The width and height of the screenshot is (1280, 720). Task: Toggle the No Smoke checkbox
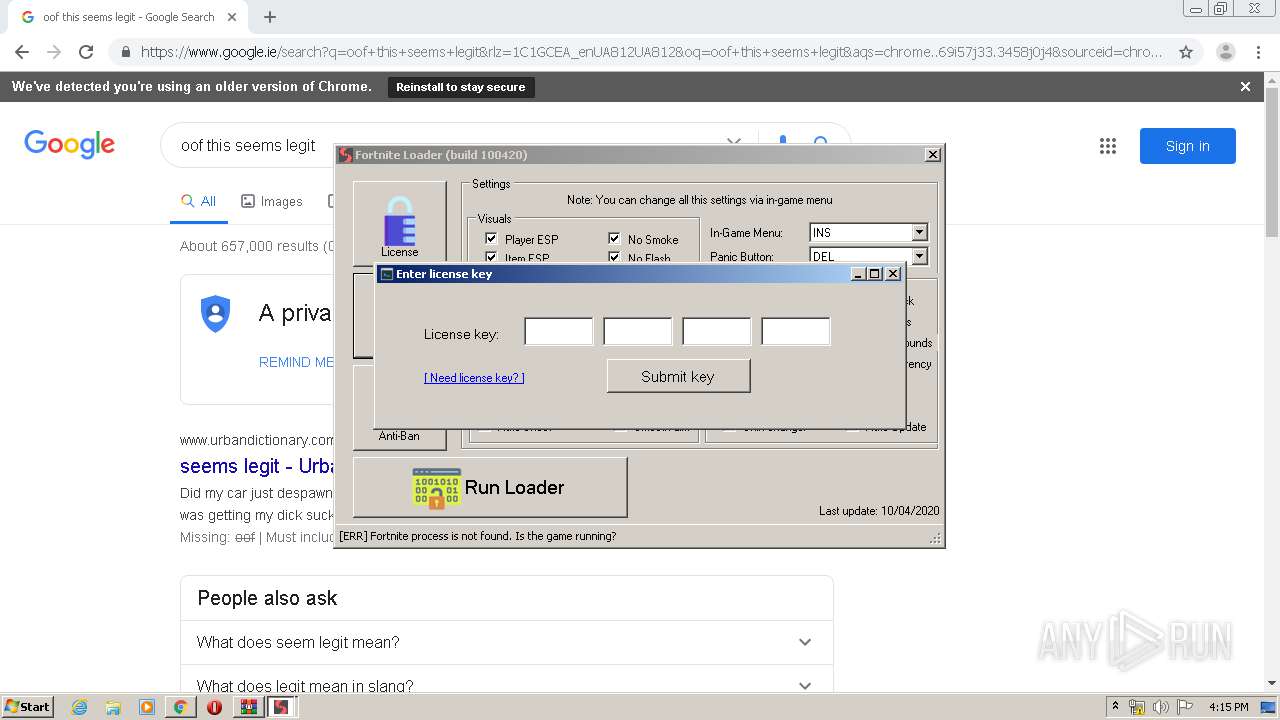click(614, 239)
